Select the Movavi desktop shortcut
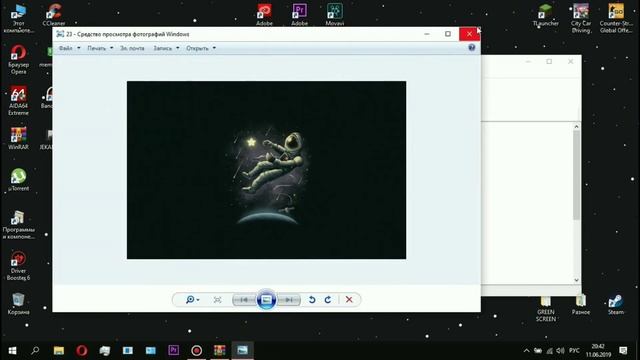The image size is (640, 360). (x=335, y=14)
